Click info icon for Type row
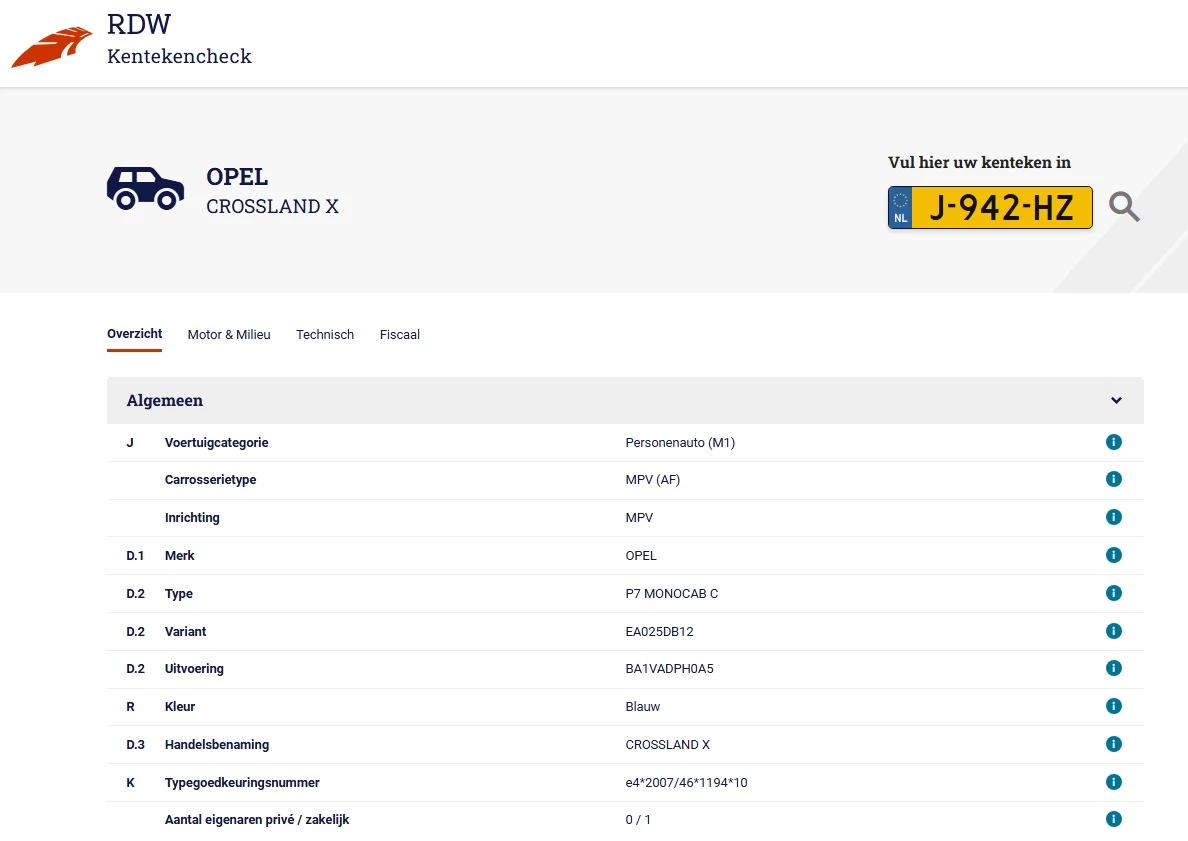Image resolution: width=1188 pixels, height=841 pixels. (x=1113, y=593)
